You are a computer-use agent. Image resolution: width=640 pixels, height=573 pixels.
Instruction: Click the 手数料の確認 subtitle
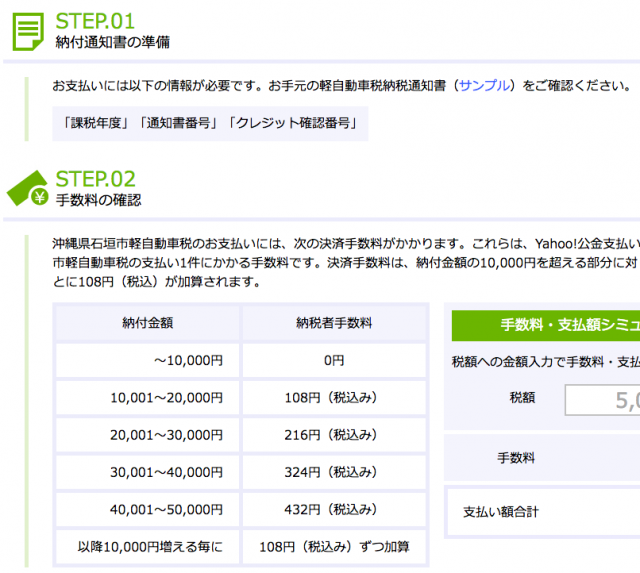point(98,200)
